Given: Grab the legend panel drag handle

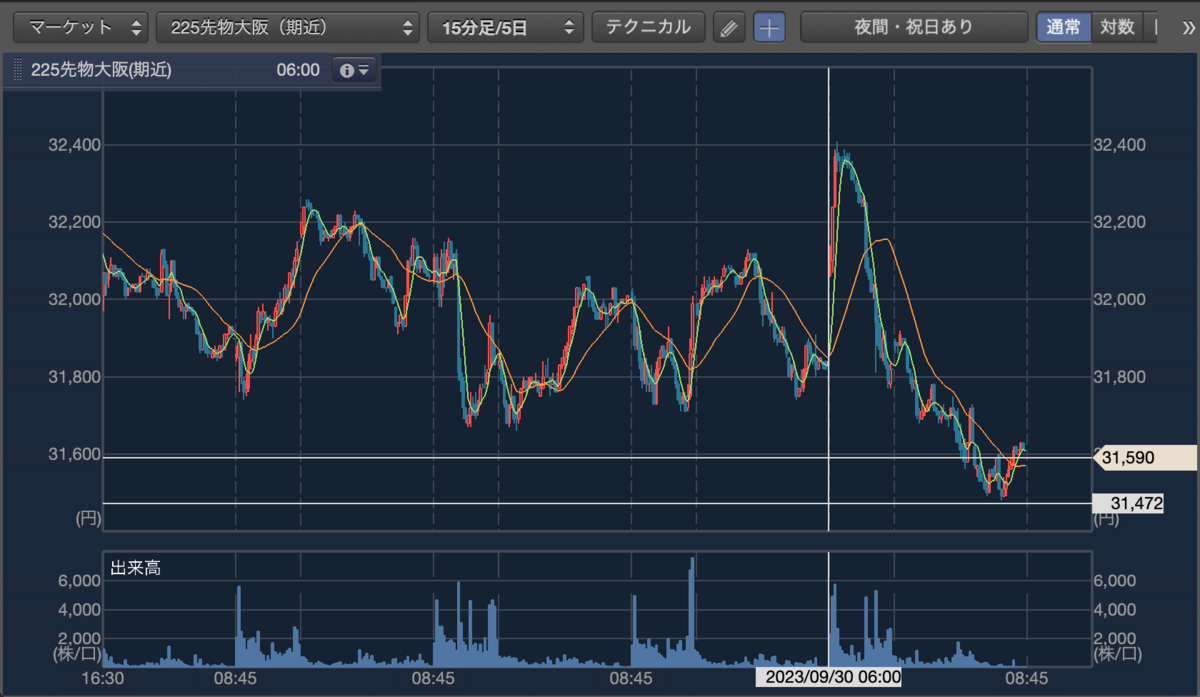Looking at the screenshot, I should [x=16, y=71].
